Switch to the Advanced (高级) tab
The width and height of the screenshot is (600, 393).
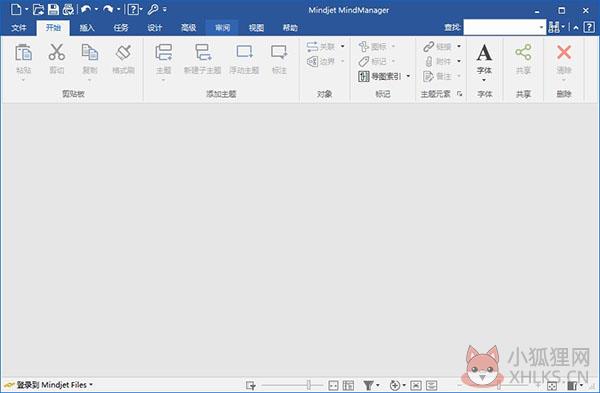click(188, 28)
